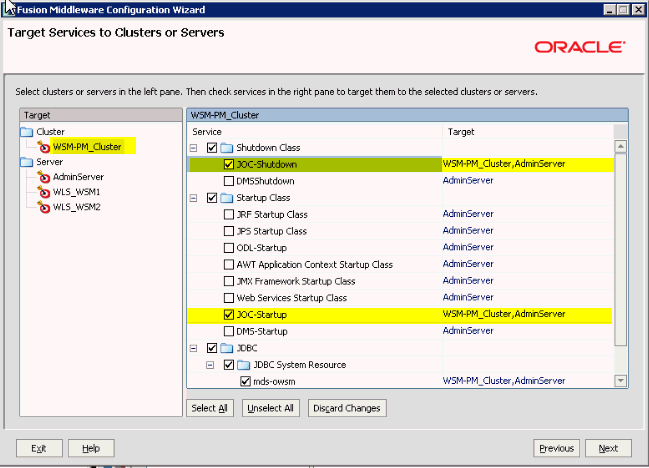Select the WSM-PM_Cluster target icon
The height and width of the screenshot is (468, 649).
click(43, 147)
